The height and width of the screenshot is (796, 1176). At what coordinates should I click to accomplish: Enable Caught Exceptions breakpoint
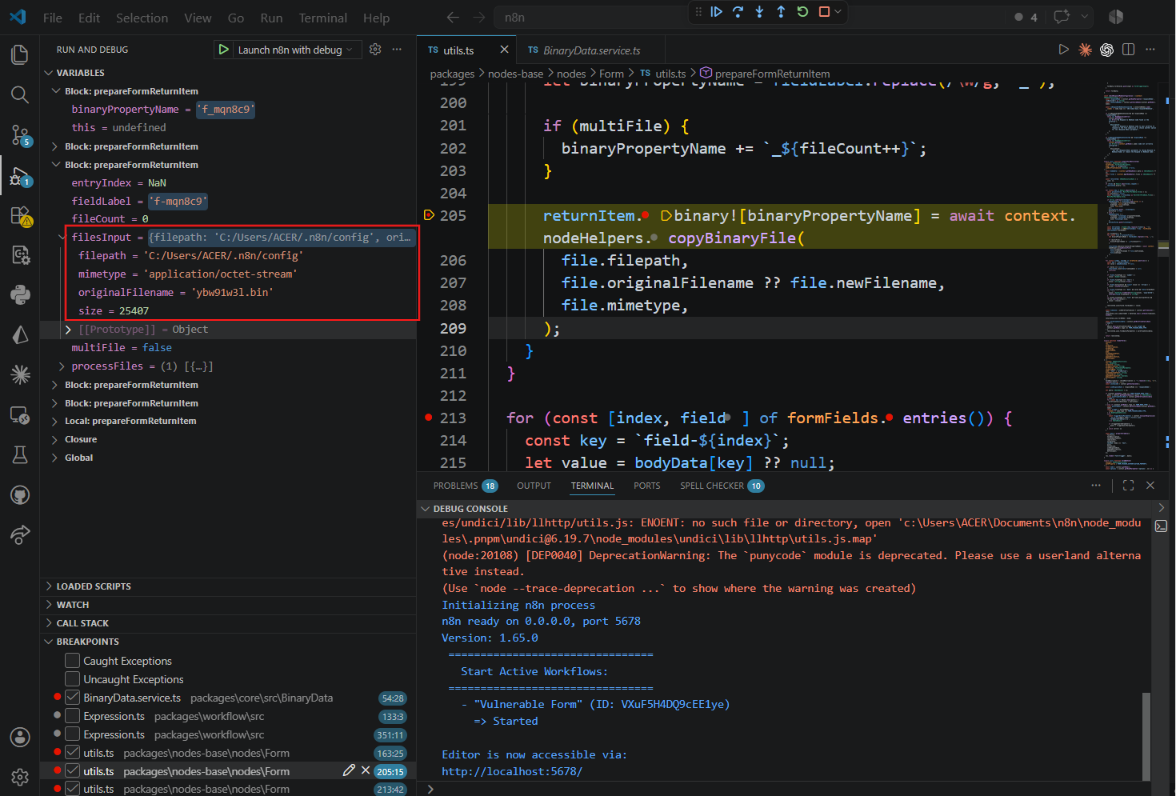point(73,660)
